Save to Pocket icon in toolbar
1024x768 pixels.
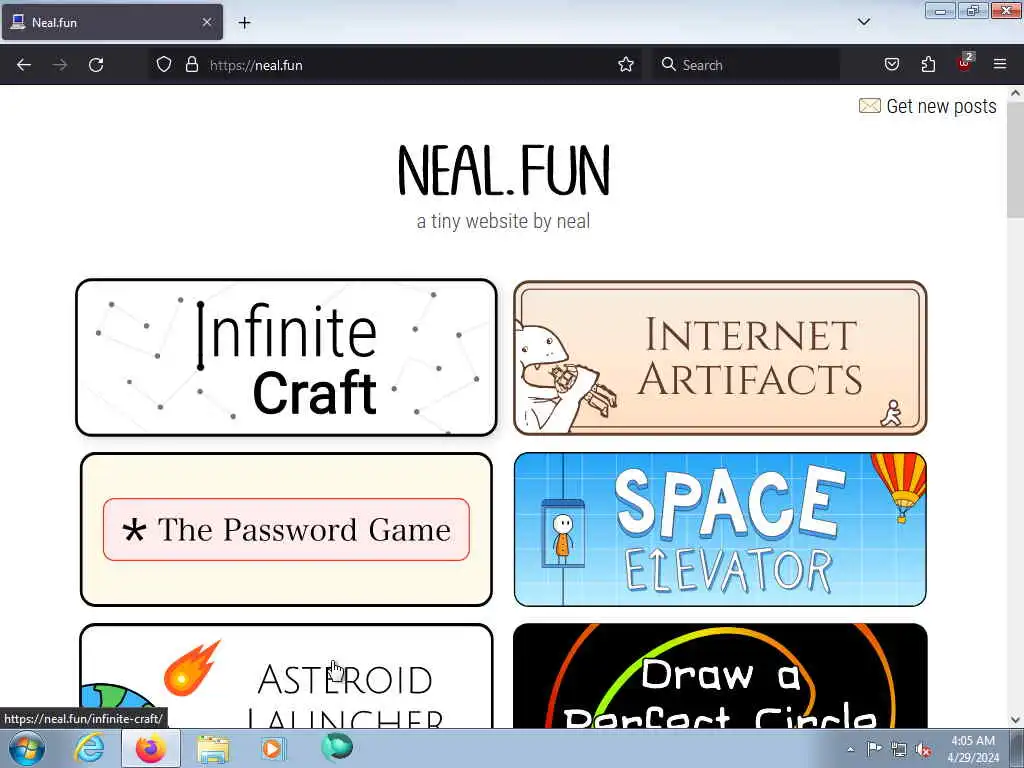(x=892, y=65)
